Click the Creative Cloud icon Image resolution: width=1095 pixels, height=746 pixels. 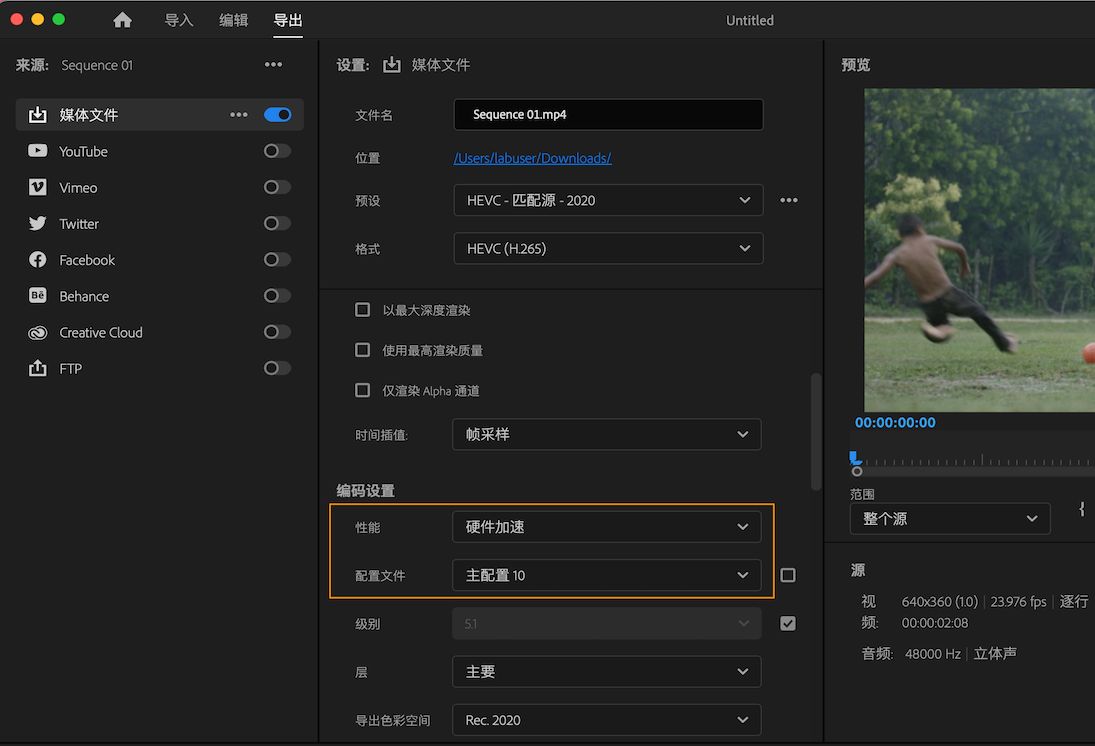click(38, 332)
